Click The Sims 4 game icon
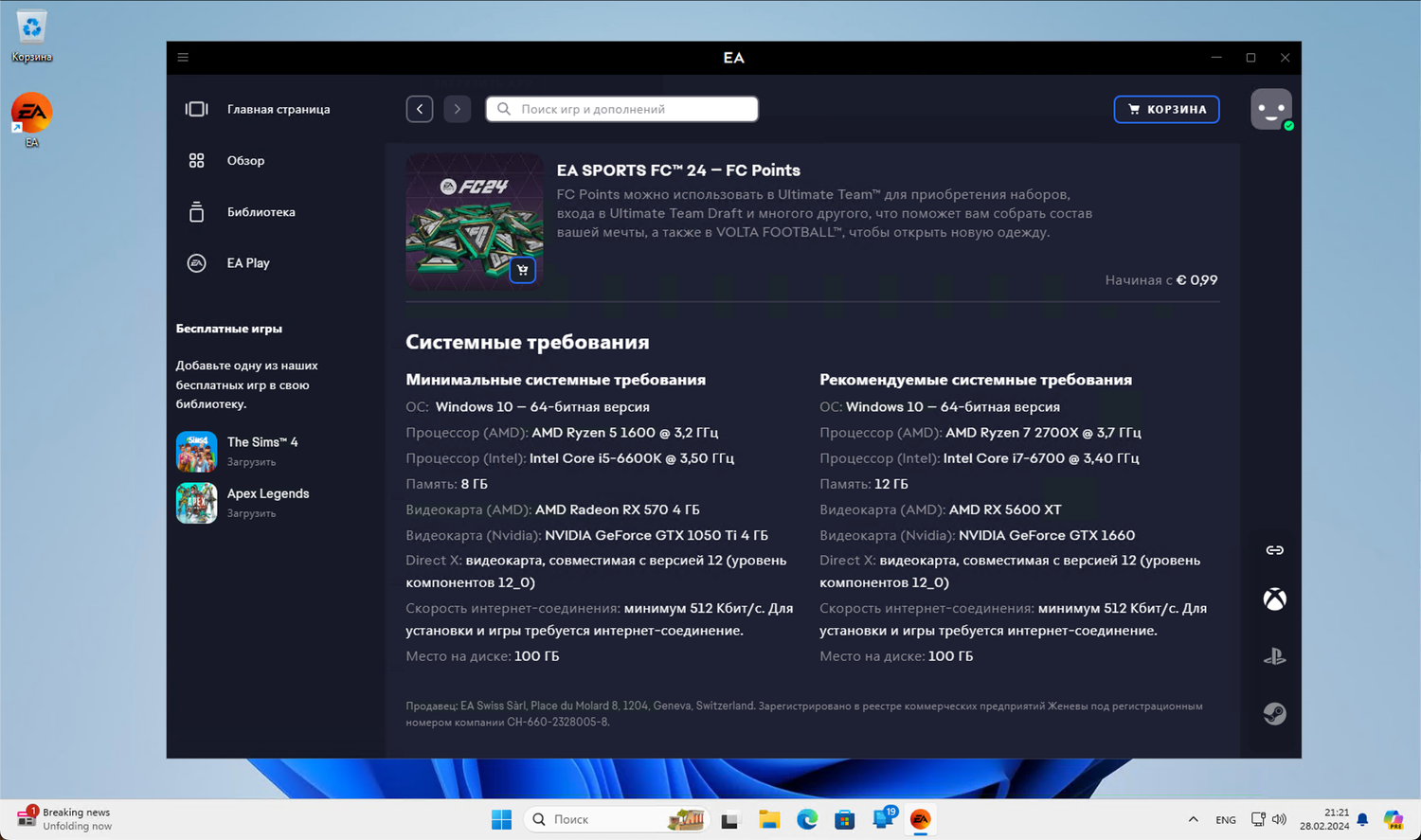Screen dimensions: 1421x840 [196, 452]
